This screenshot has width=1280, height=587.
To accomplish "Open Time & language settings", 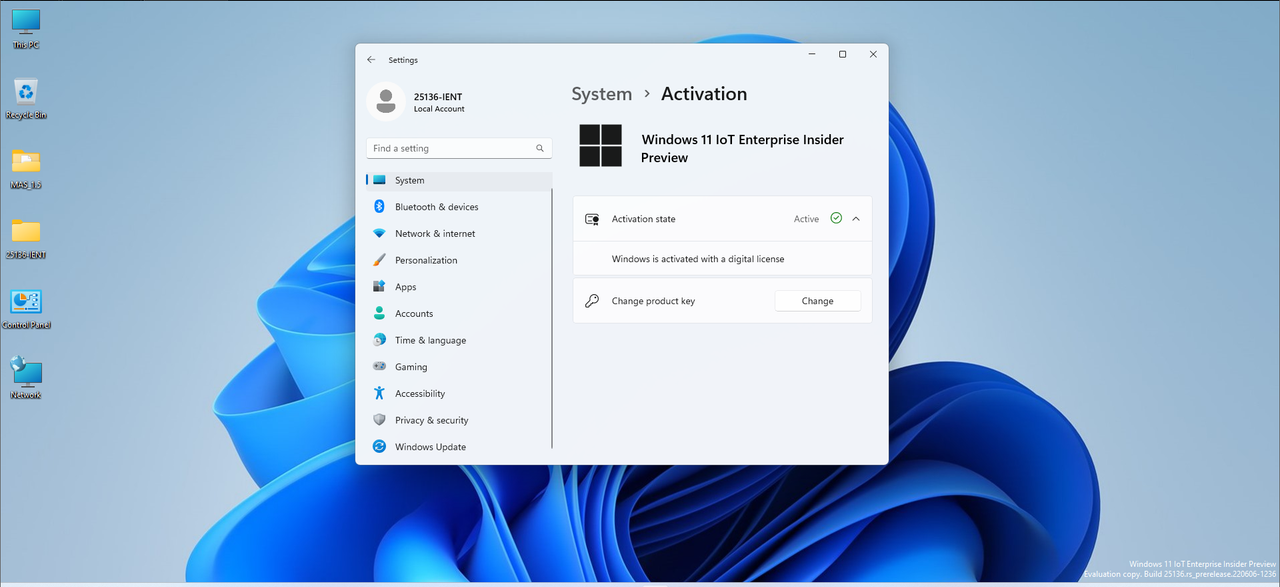I will (459, 340).
